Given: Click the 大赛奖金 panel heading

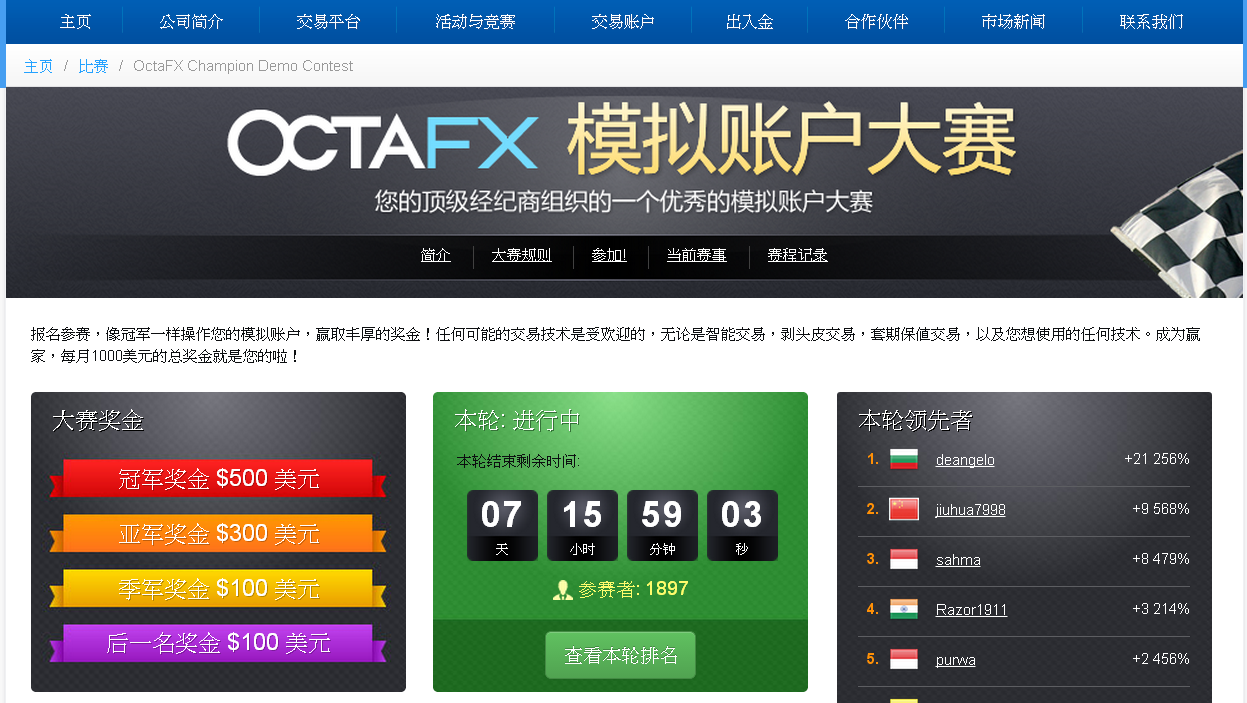Looking at the screenshot, I should [98, 421].
